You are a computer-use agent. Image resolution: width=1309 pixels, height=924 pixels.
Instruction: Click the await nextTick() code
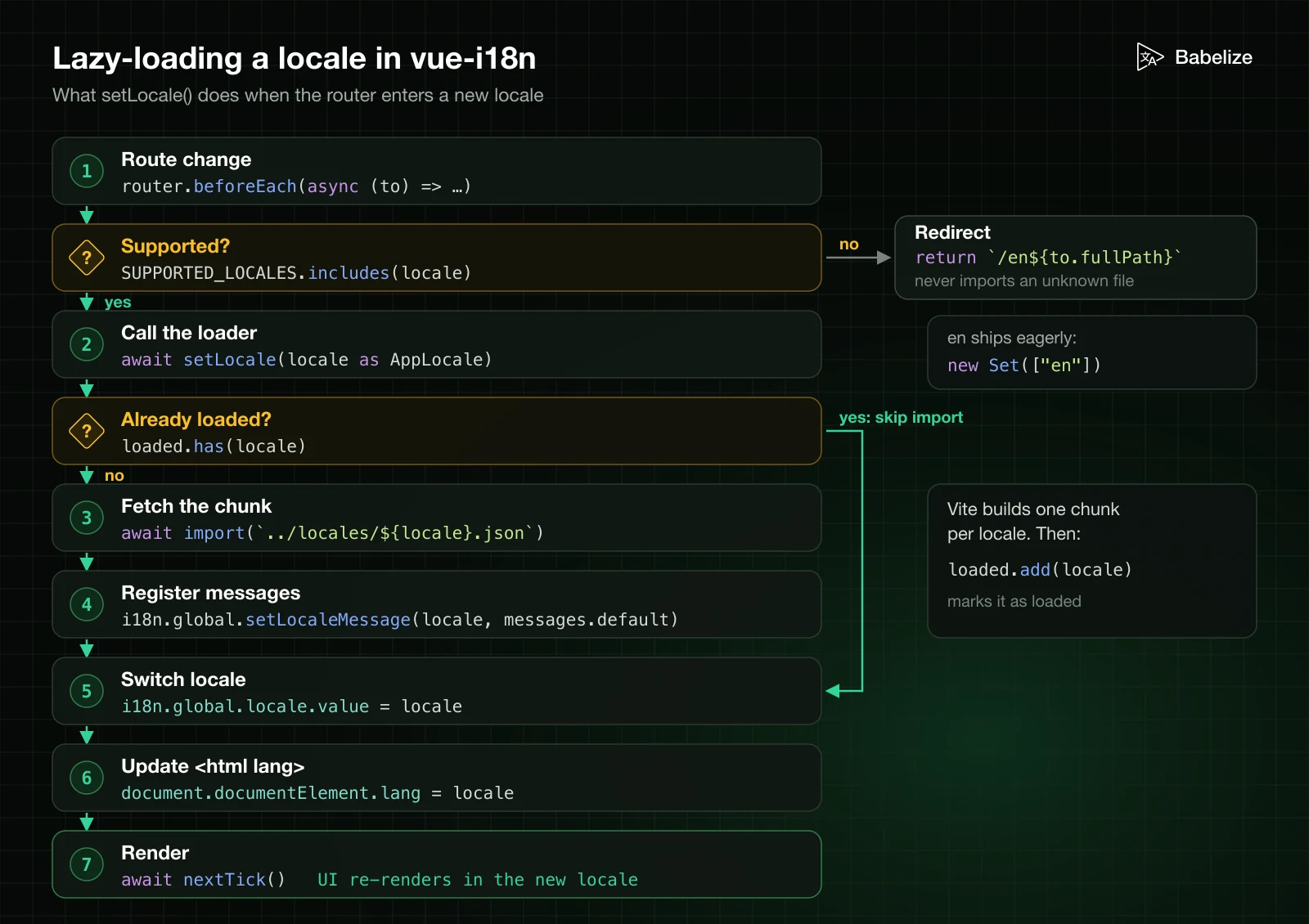(x=203, y=880)
